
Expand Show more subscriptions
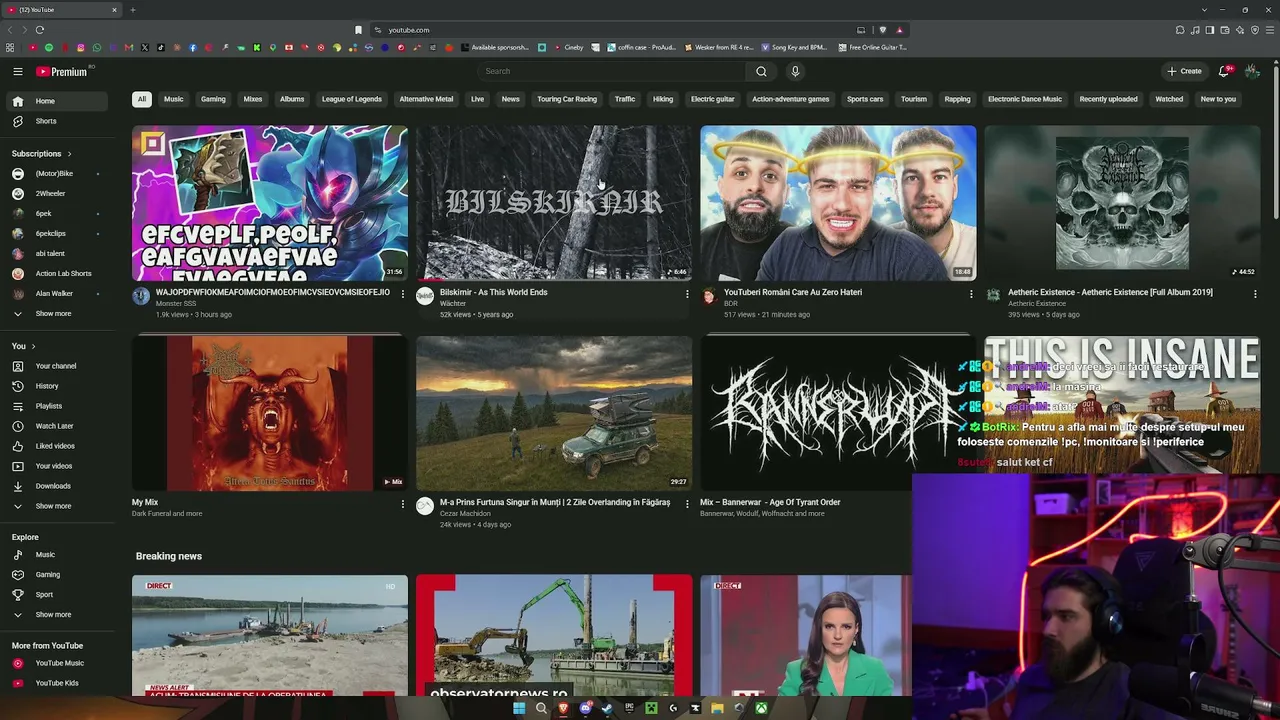pyautogui.click(x=56, y=314)
